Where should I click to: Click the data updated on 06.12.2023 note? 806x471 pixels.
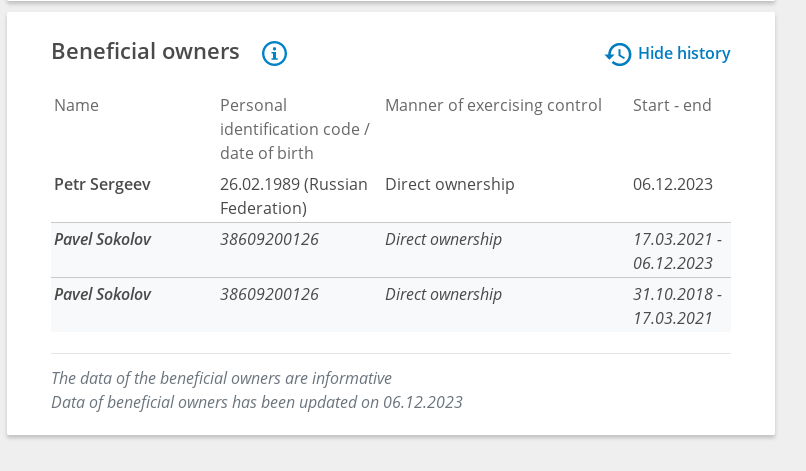pyautogui.click(x=257, y=402)
